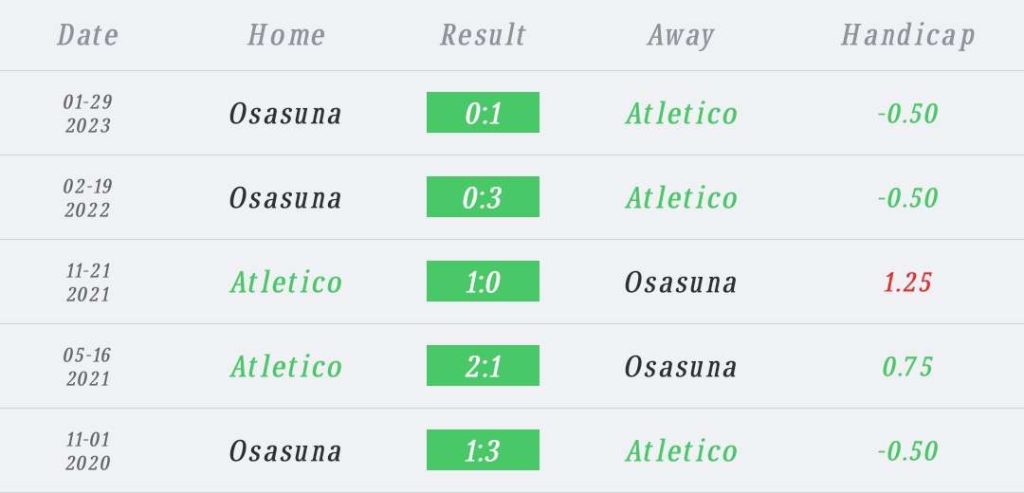Open the 2:1 result score badge
This screenshot has width=1024, height=493.
point(483,365)
